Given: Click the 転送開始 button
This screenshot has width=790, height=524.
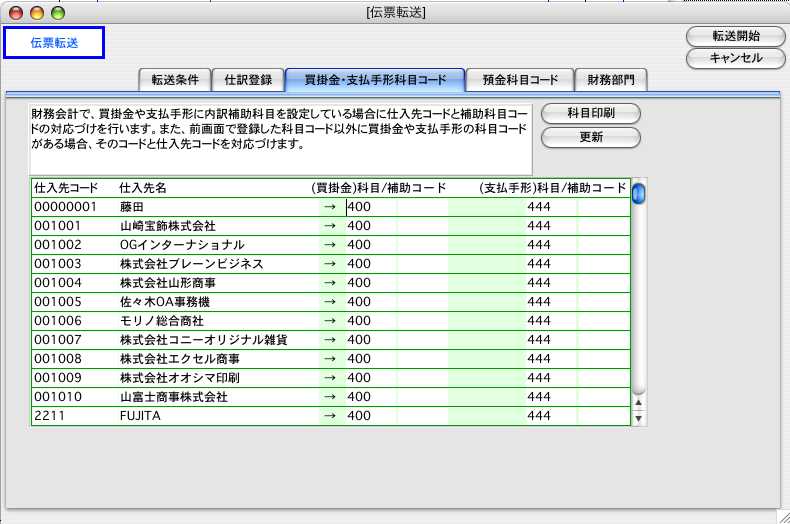Looking at the screenshot, I should click(x=735, y=36).
